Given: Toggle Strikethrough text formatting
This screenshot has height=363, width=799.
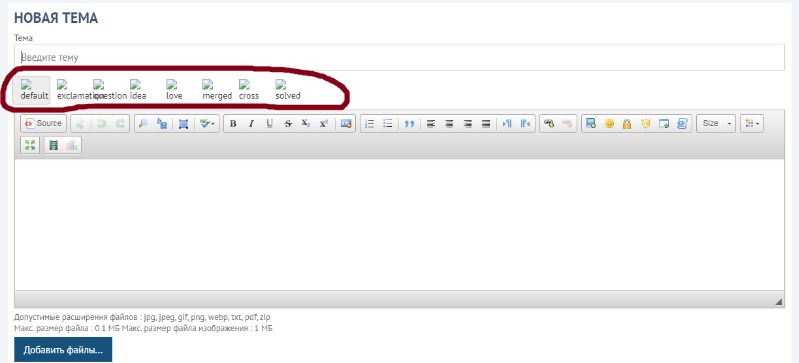Looking at the screenshot, I should [288, 123].
